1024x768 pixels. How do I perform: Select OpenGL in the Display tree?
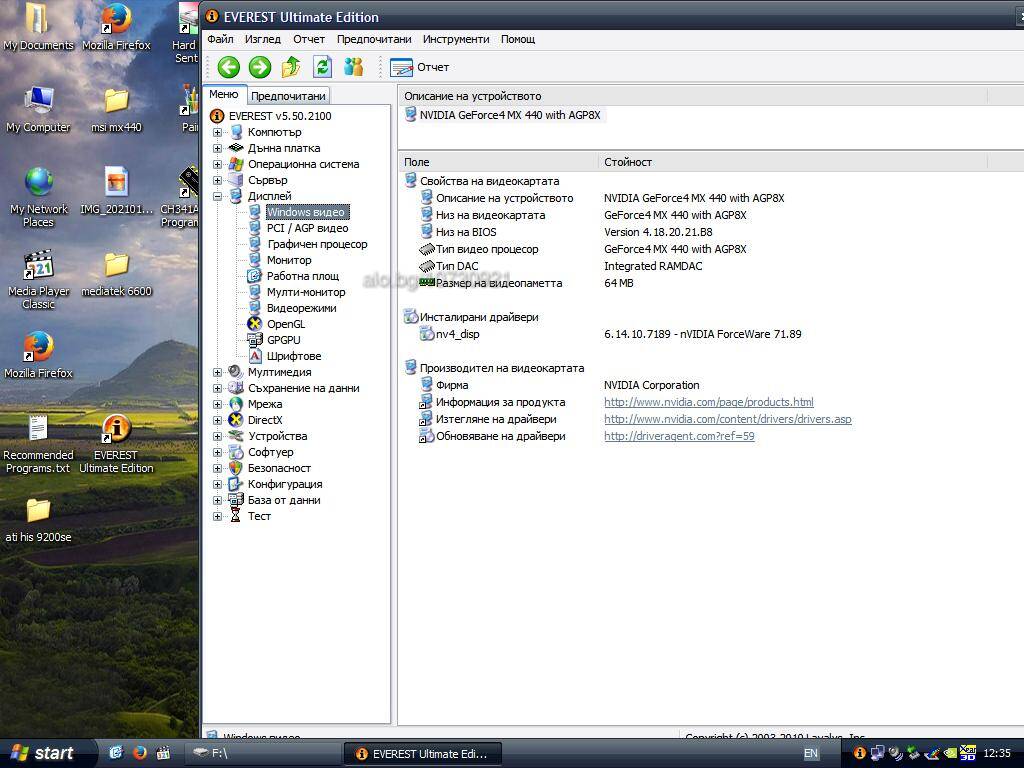pyautogui.click(x=285, y=324)
